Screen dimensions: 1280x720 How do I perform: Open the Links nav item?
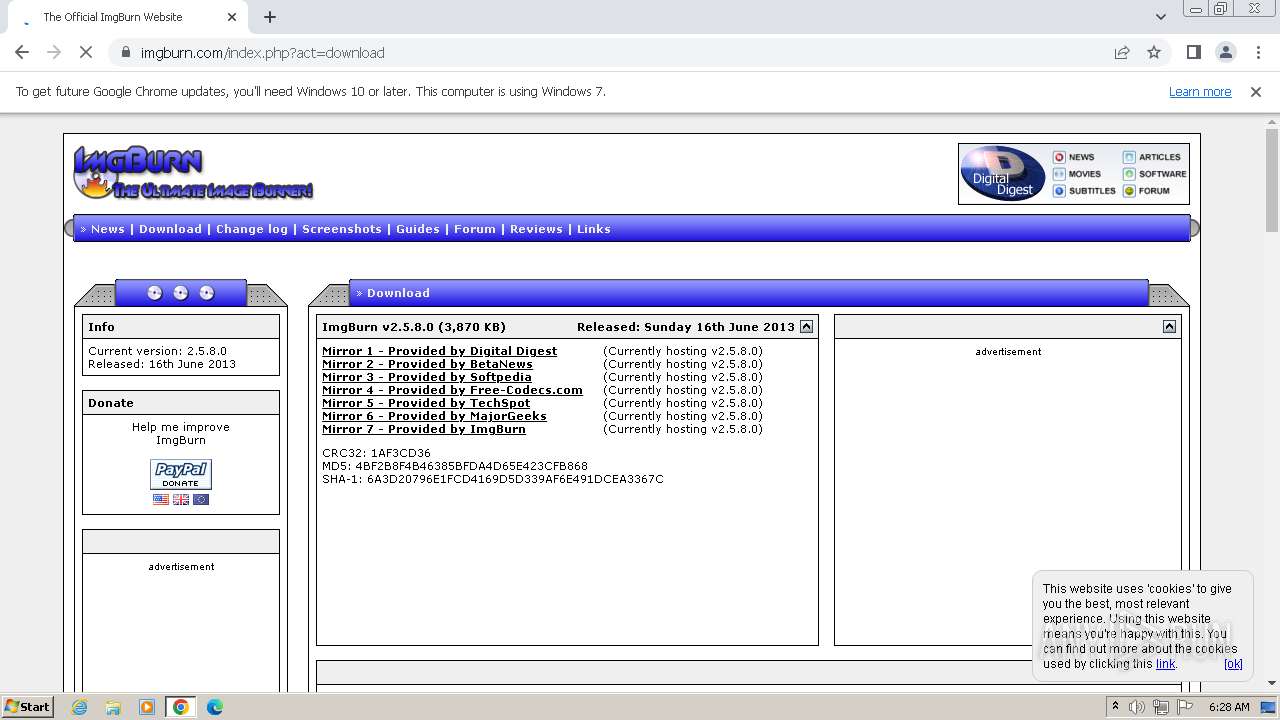click(x=593, y=229)
